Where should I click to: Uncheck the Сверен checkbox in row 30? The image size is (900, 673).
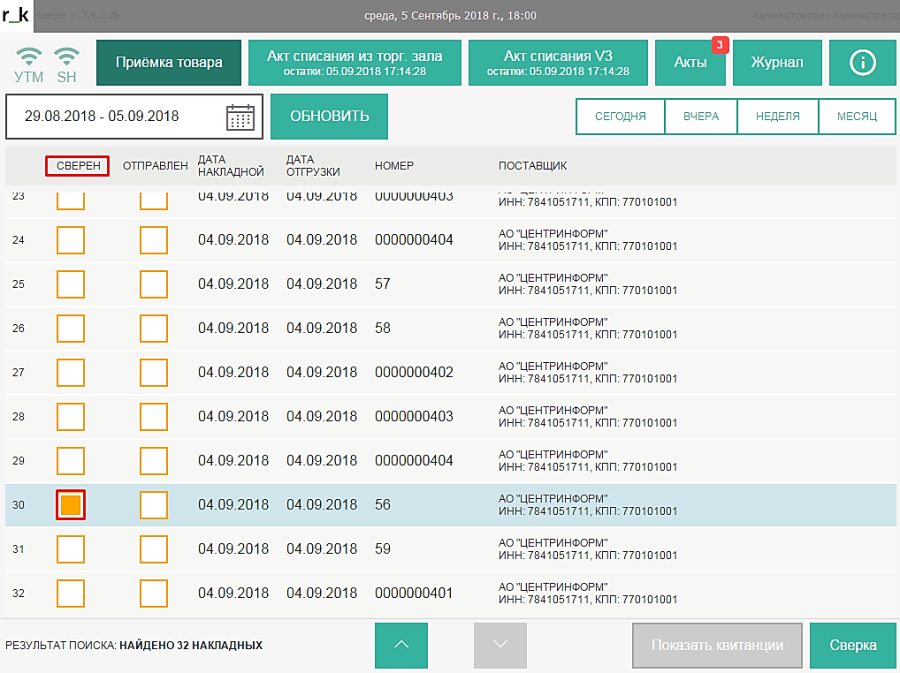pos(70,505)
